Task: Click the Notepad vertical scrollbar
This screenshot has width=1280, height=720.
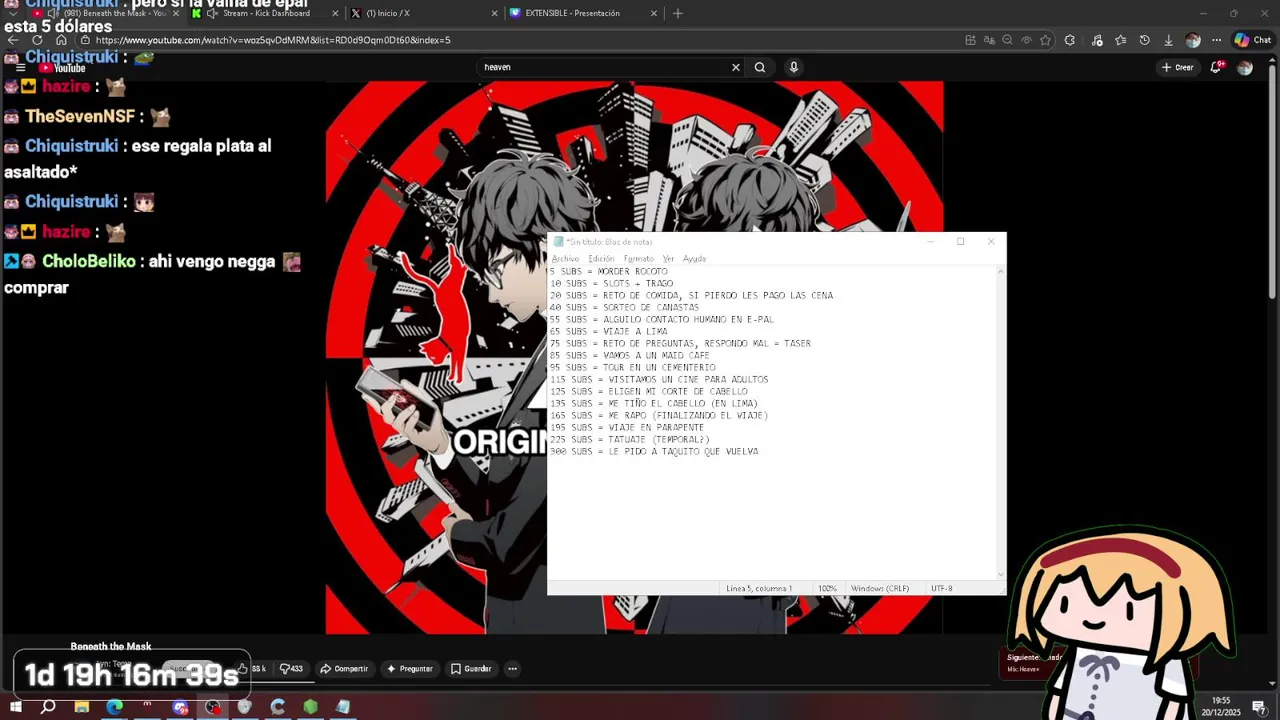Action: (x=1001, y=422)
